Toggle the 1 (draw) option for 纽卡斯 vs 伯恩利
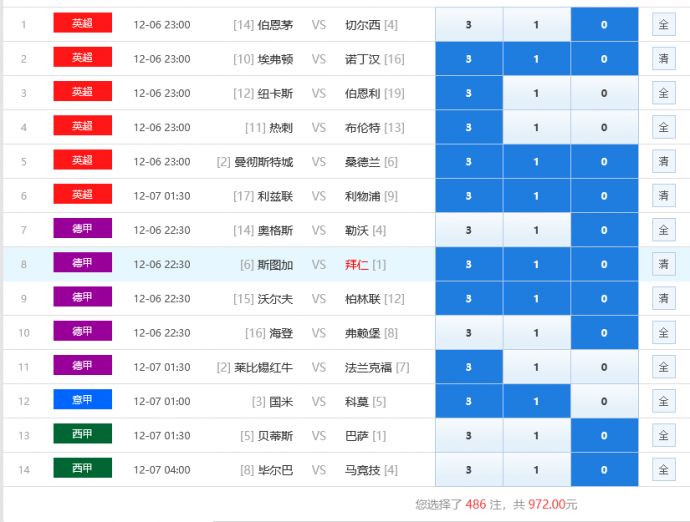The height and width of the screenshot is (522, 690). pyautogui.click(x=536, y=93)
